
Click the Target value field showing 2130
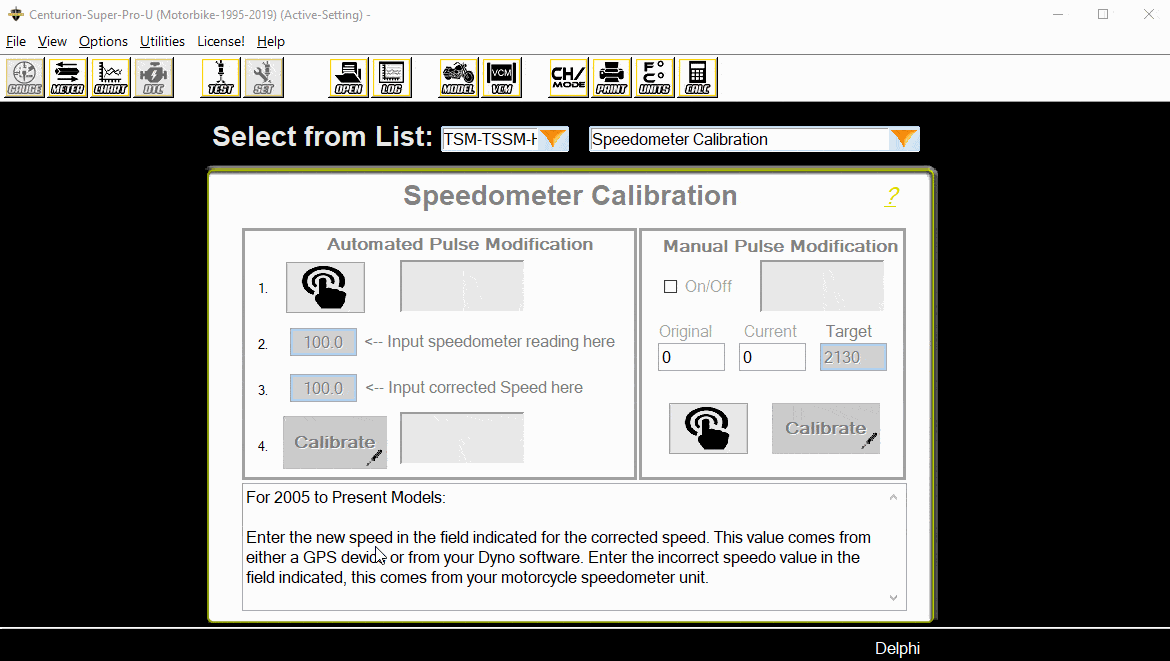coord(852,357)
